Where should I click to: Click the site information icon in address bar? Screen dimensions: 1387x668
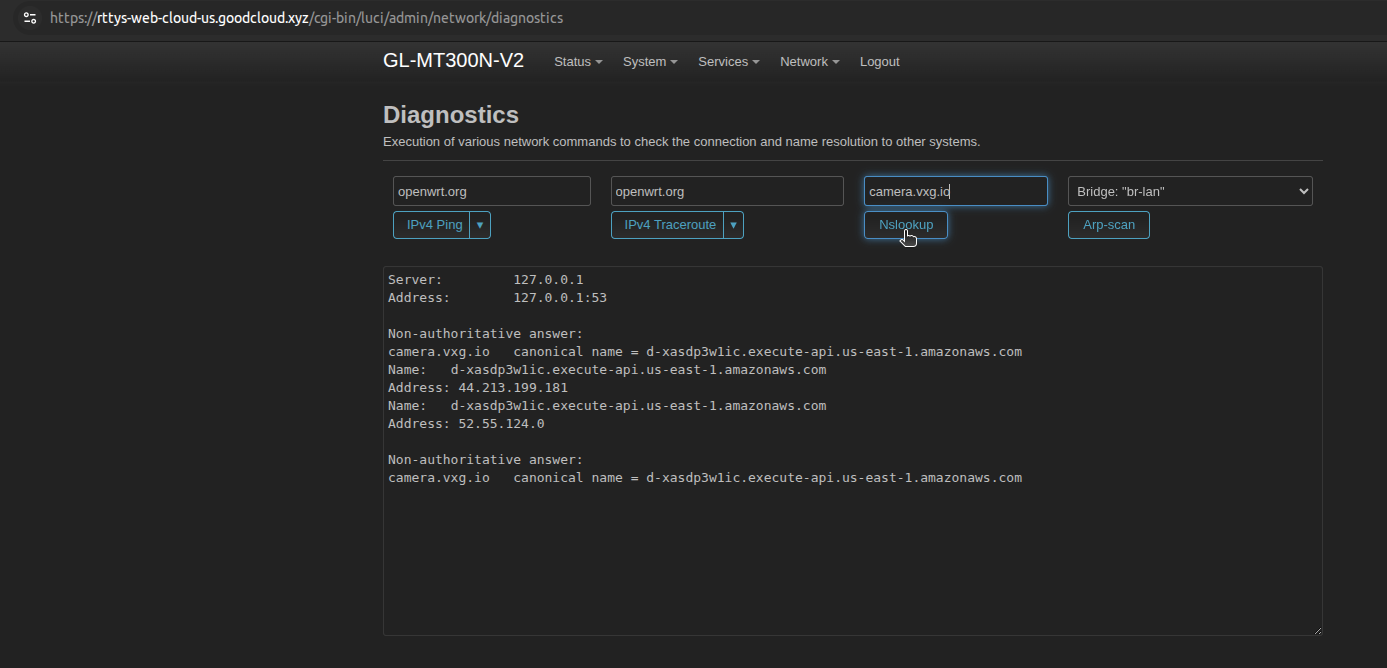[x=29, y=18]
